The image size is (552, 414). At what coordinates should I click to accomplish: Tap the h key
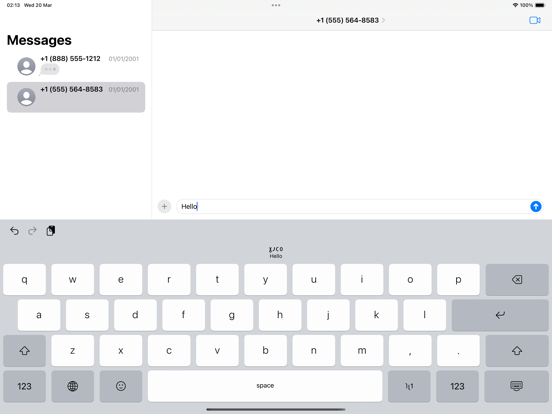coord(280,315)
